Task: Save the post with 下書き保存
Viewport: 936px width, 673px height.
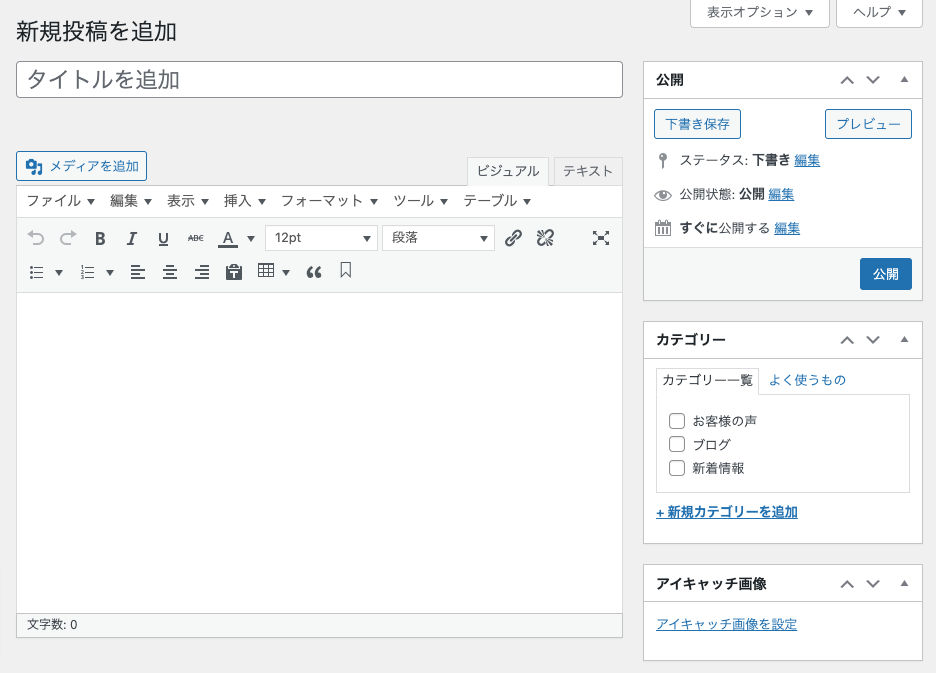Action: click(697, 124)
